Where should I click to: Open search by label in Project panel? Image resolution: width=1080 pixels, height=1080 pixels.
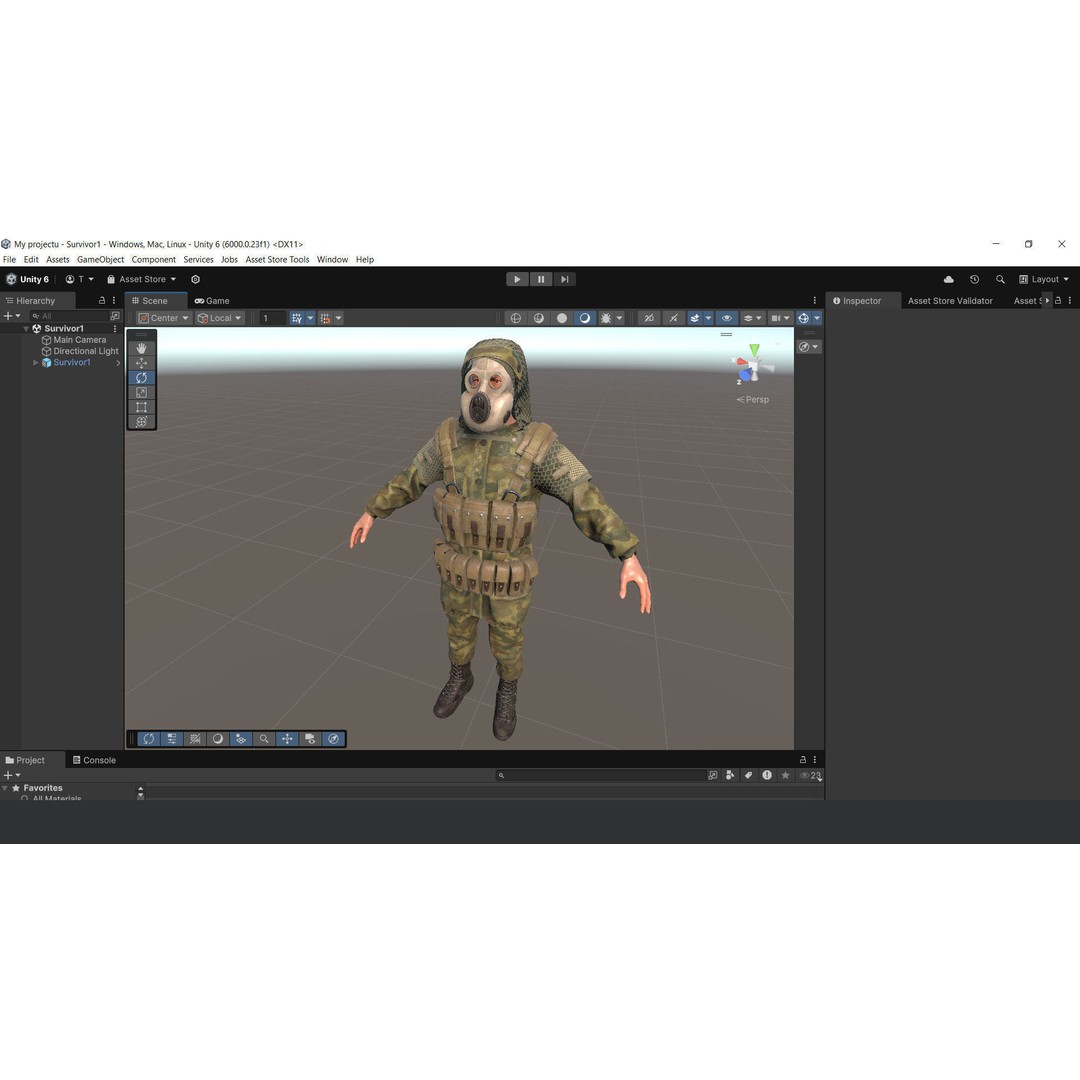[x=748, y=776]
